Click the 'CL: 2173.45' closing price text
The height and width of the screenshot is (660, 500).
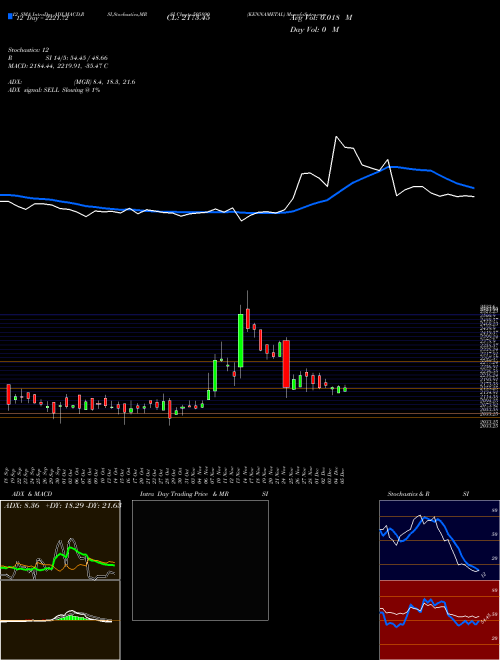[x=189, y=18]
